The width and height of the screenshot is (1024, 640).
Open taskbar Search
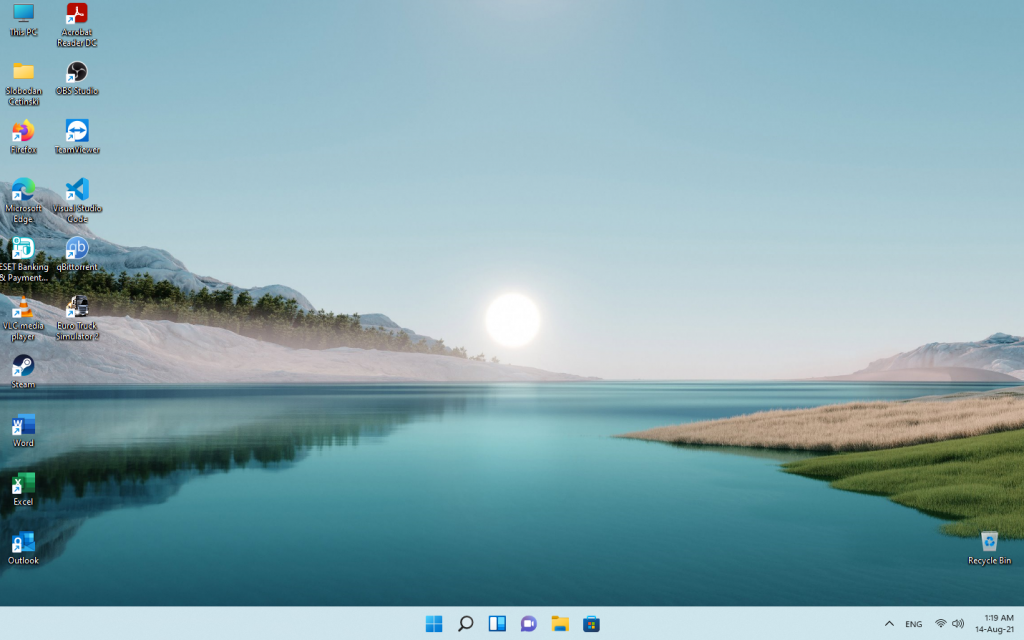(465, 624)
